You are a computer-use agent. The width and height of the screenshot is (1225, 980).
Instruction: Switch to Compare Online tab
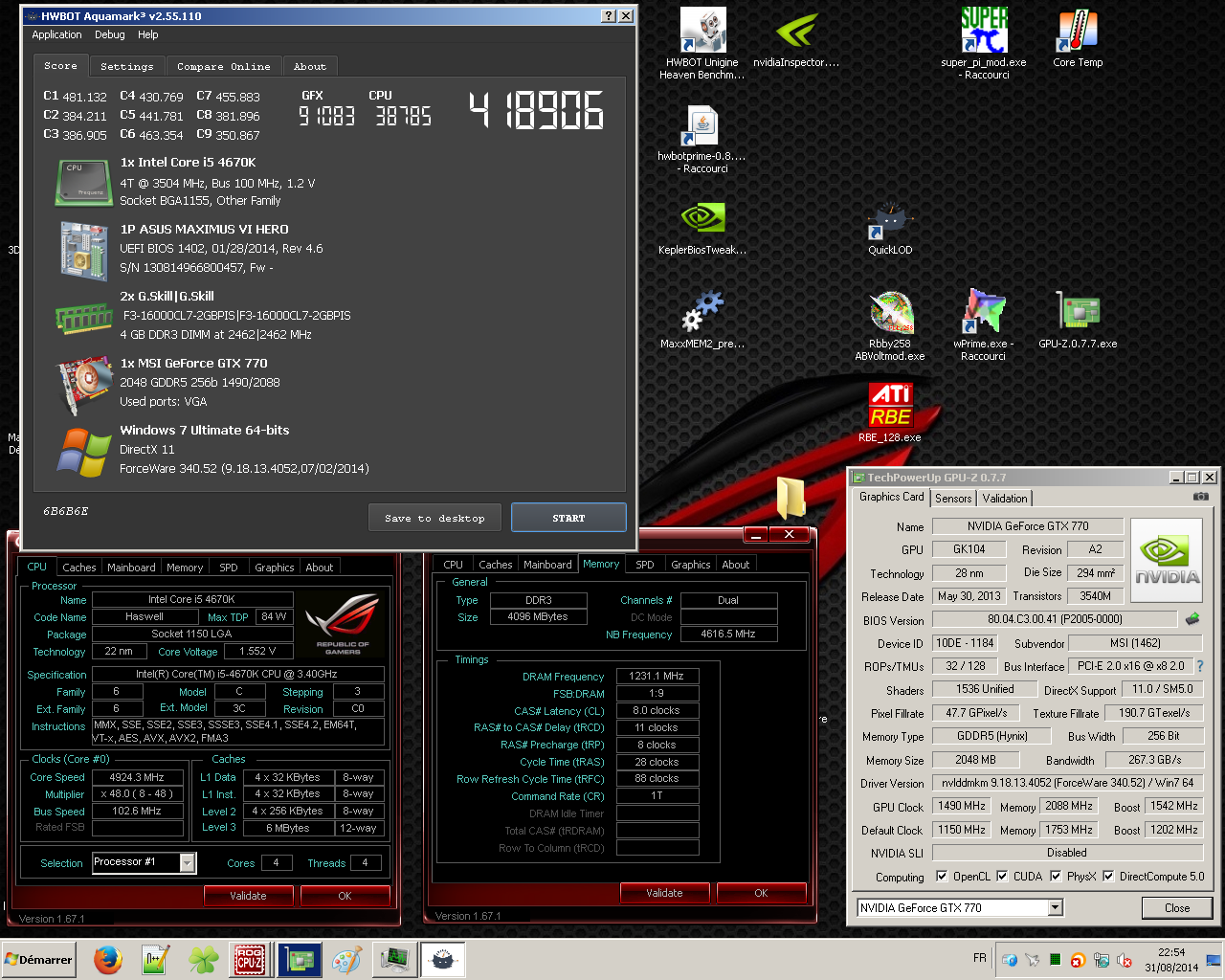(x=223, y=66)
